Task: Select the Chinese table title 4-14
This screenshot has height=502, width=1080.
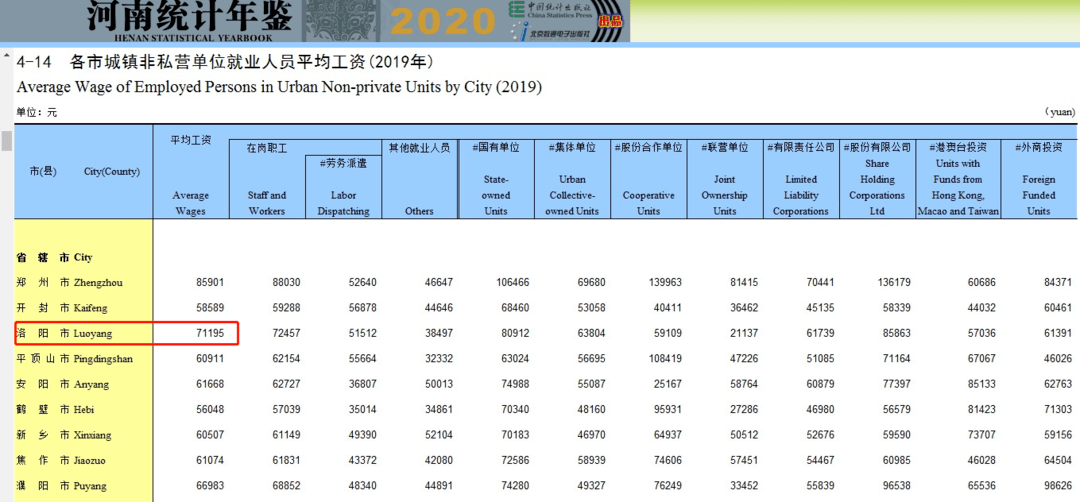Action: click(x=225, y=63)
